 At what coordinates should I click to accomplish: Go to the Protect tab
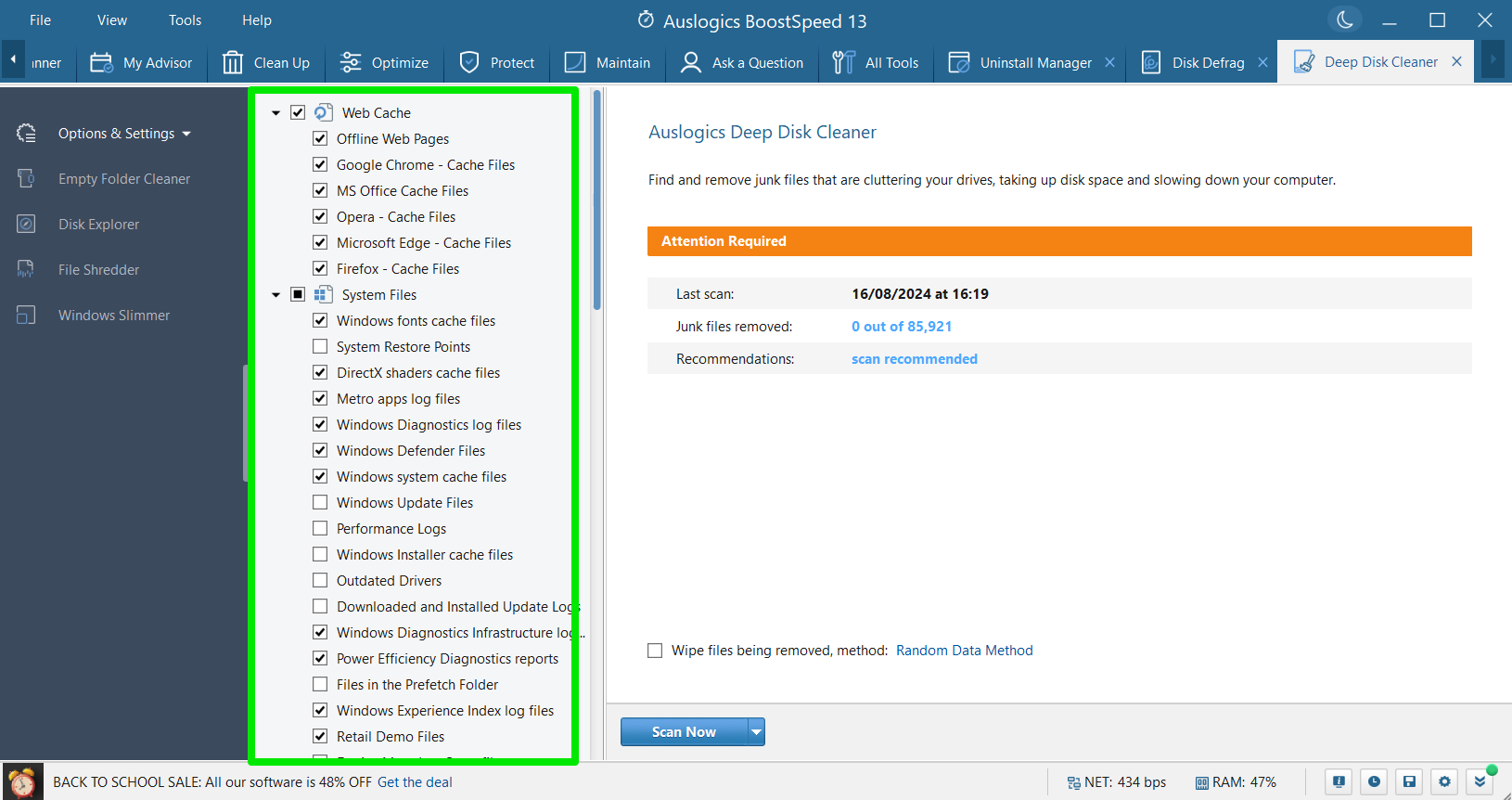(497, 62)
